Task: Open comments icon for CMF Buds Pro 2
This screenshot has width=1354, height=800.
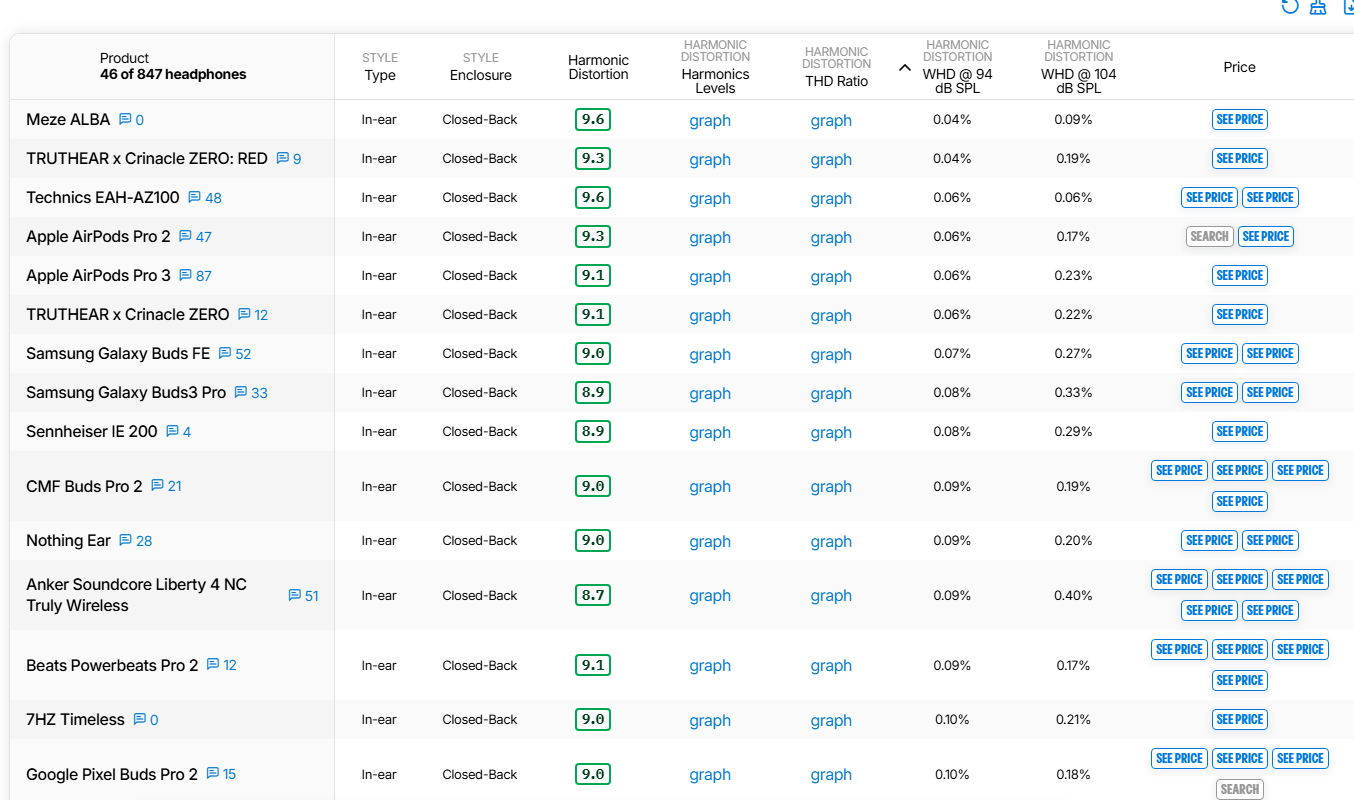Action: click(x=157, y=486)
